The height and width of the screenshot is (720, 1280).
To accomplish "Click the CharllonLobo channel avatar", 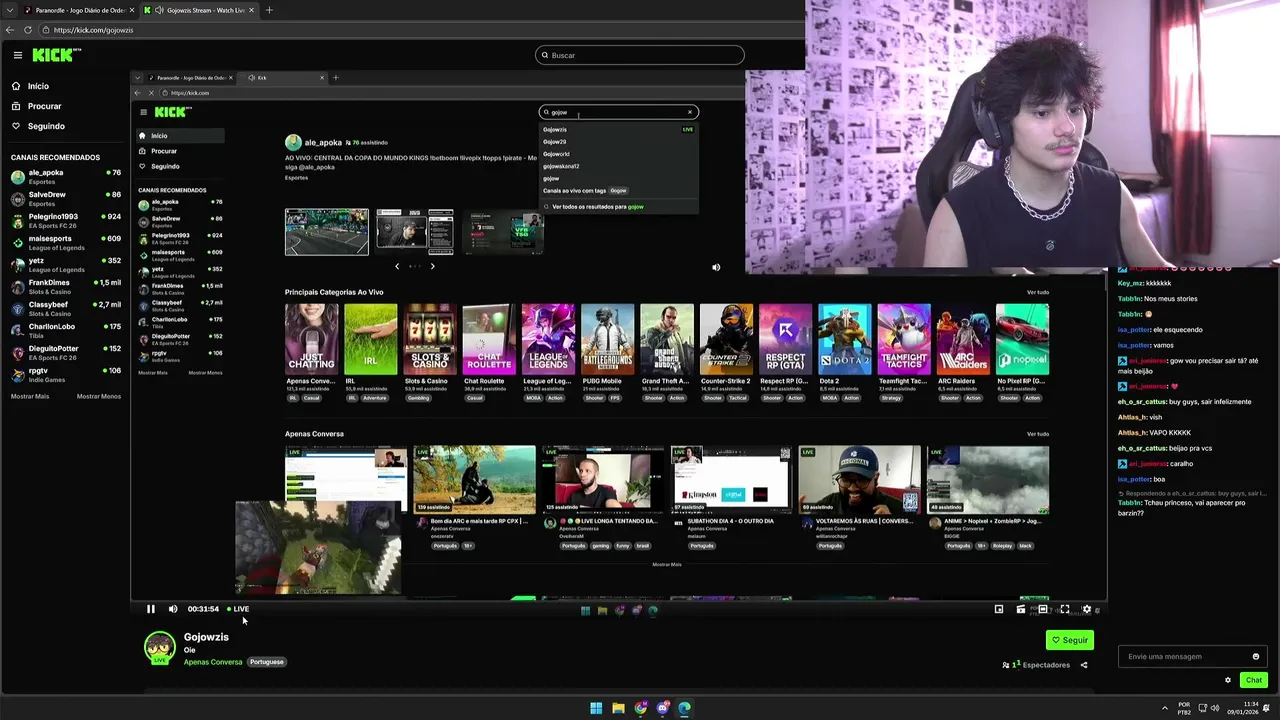I will pos(18,330).
